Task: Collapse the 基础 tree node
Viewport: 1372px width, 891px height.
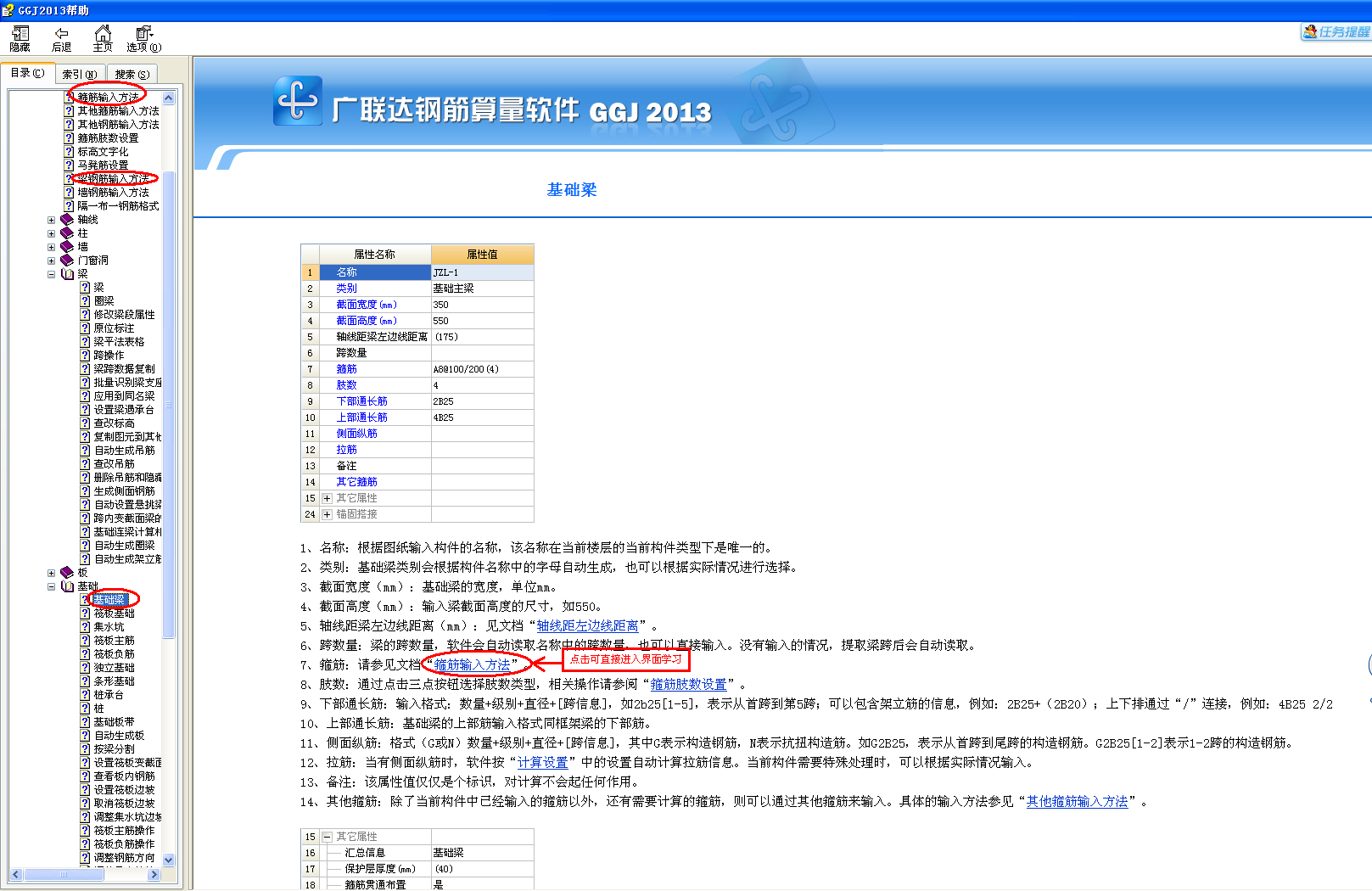Action: [x=52, y=586]
